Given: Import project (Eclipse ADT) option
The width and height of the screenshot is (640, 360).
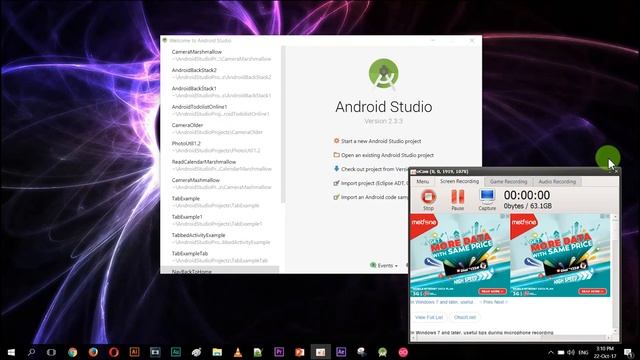Looking at the screenshot, I should (x=371, y=183).
